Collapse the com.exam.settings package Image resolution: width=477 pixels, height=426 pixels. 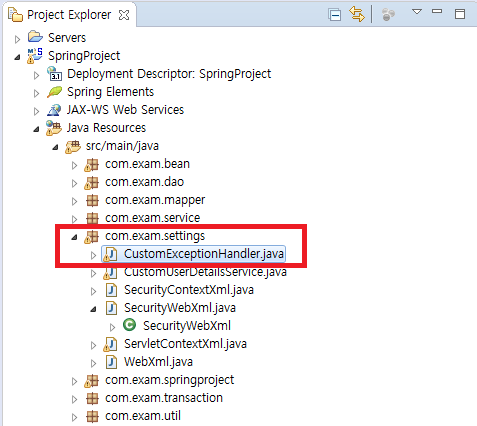[x=74, y=237]
